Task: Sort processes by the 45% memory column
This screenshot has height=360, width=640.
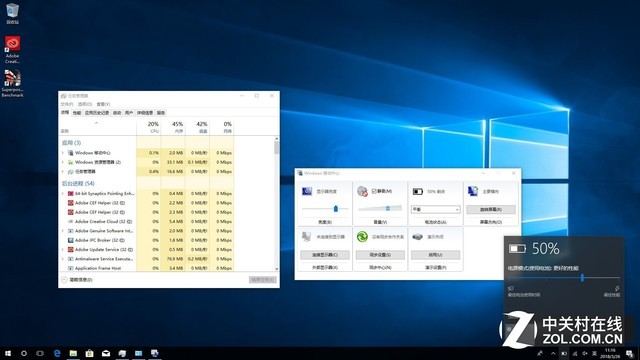Action: click(x=173, y=127)
